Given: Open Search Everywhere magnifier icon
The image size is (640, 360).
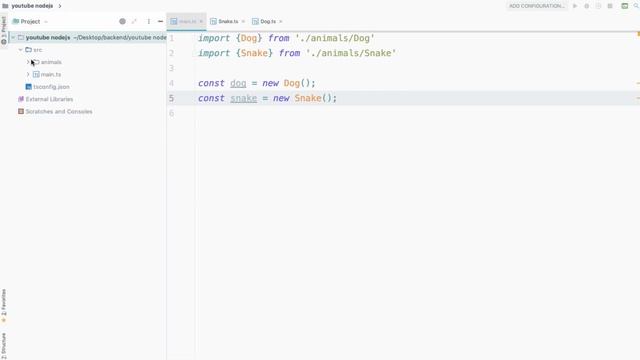Looking at the screenshot, I should click(636, 6).
